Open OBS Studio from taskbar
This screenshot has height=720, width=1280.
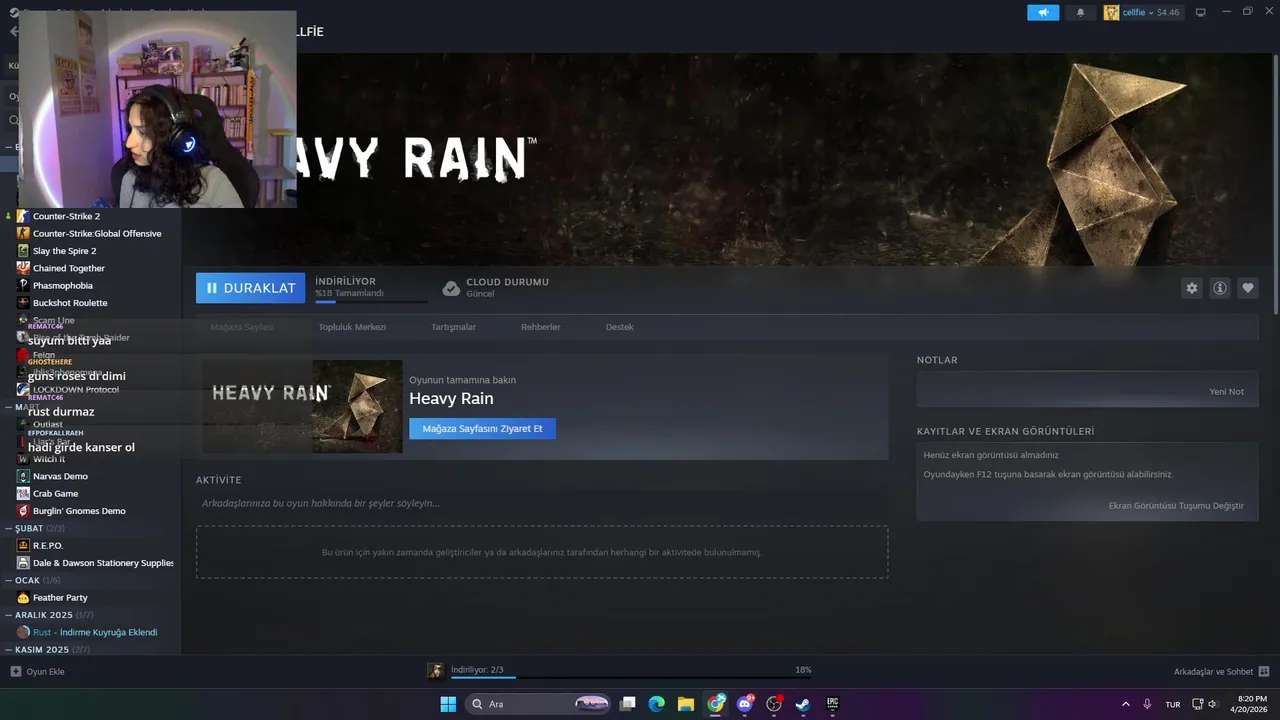(774, 704)
